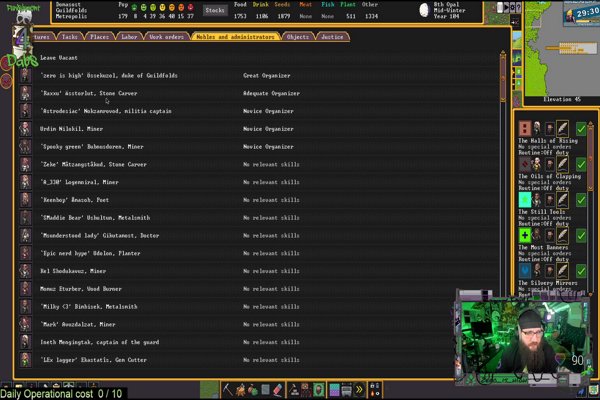
Task: Rename The Most Banners with quill icon
Action: click(562, 235)
